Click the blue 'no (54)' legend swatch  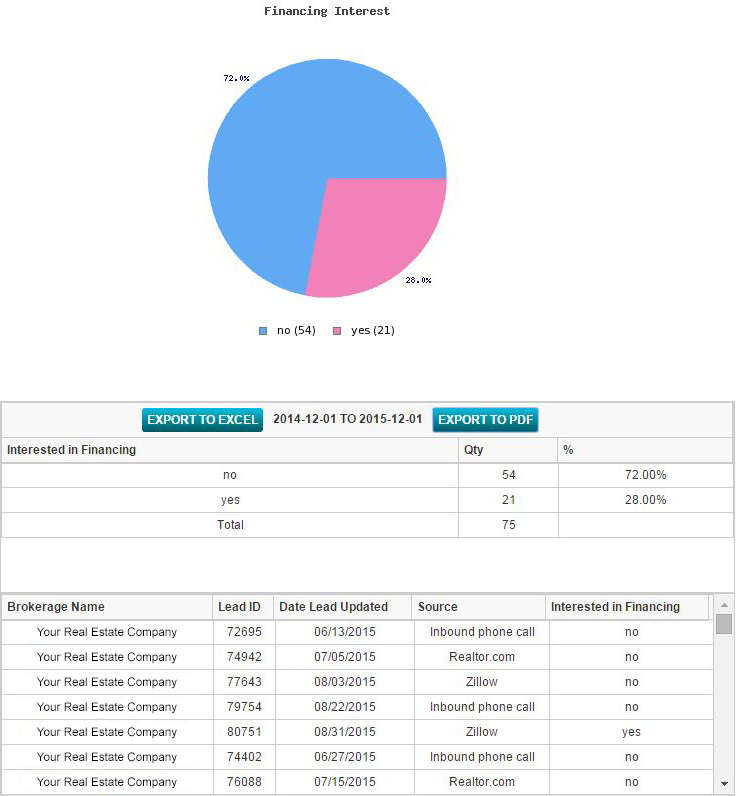tap(263, 331)
